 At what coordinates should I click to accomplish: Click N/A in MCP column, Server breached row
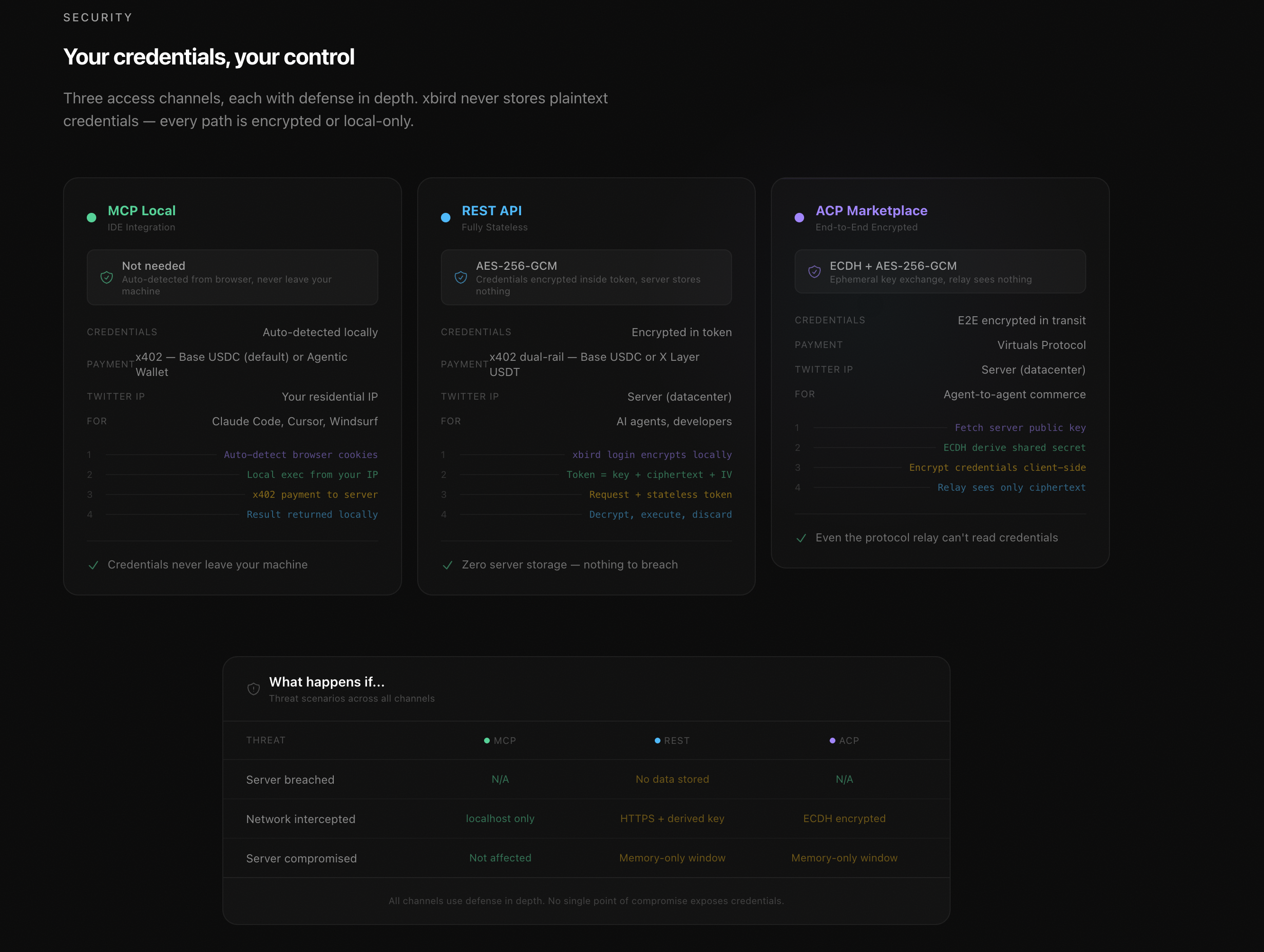pyautogui.click(x=500, y=779)
